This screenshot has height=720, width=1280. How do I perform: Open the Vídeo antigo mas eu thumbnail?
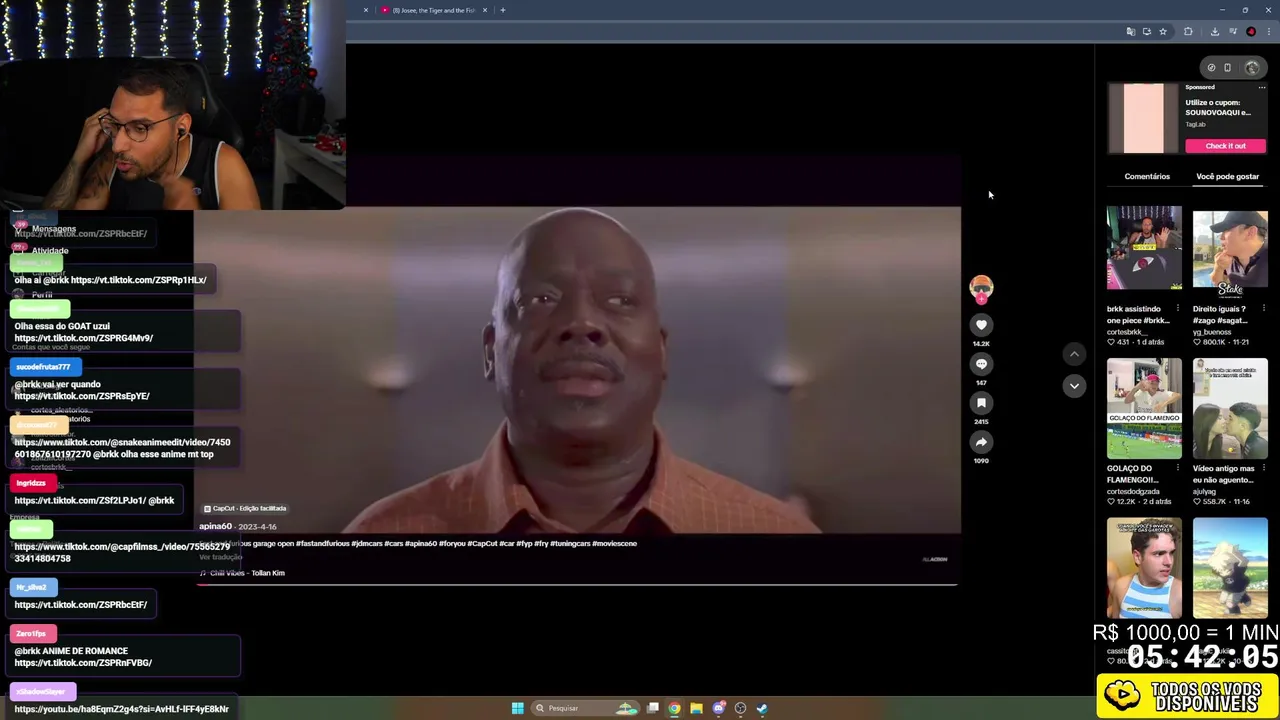point(1230,409)
